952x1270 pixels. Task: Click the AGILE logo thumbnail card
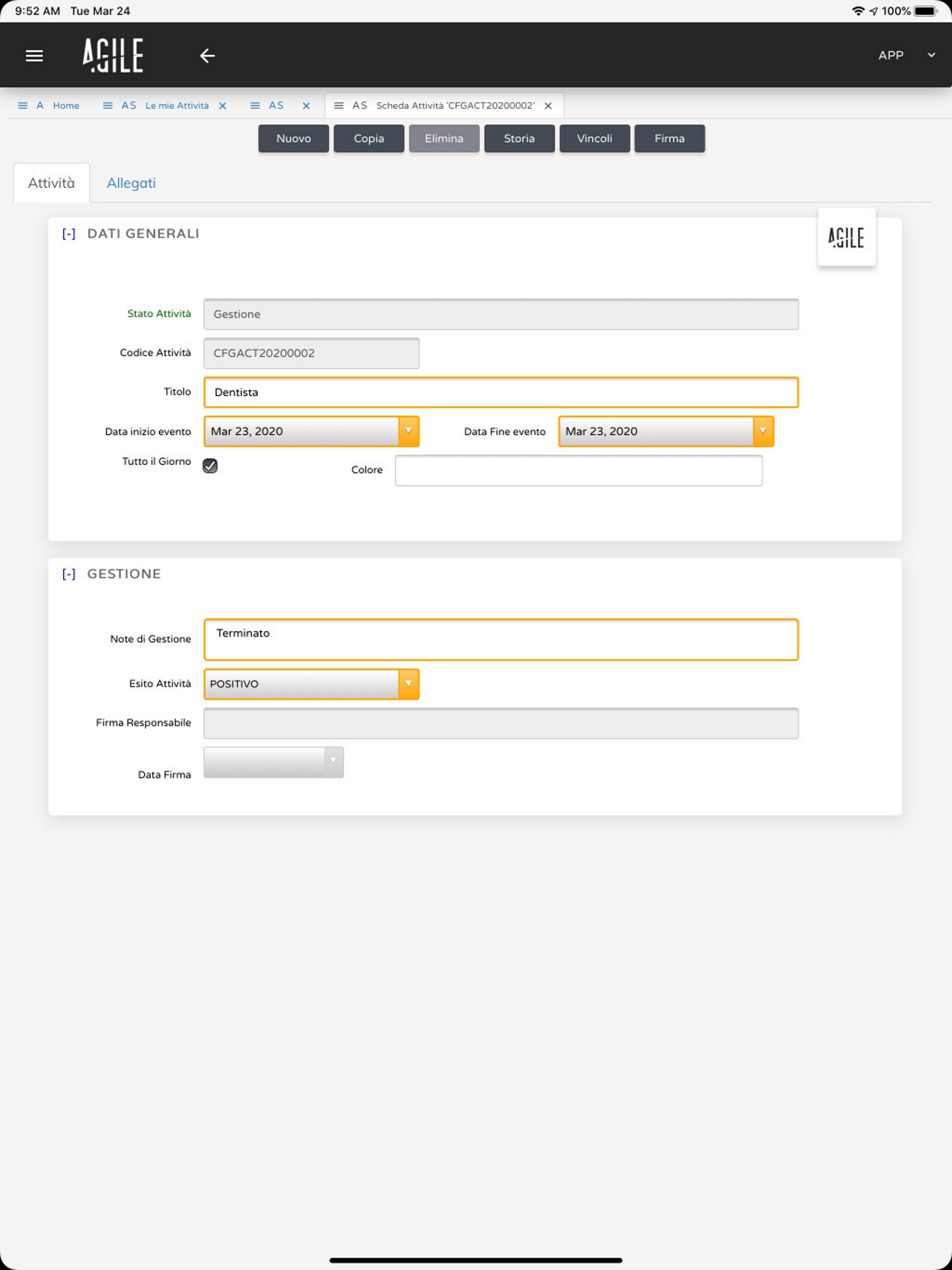point(846,237)
